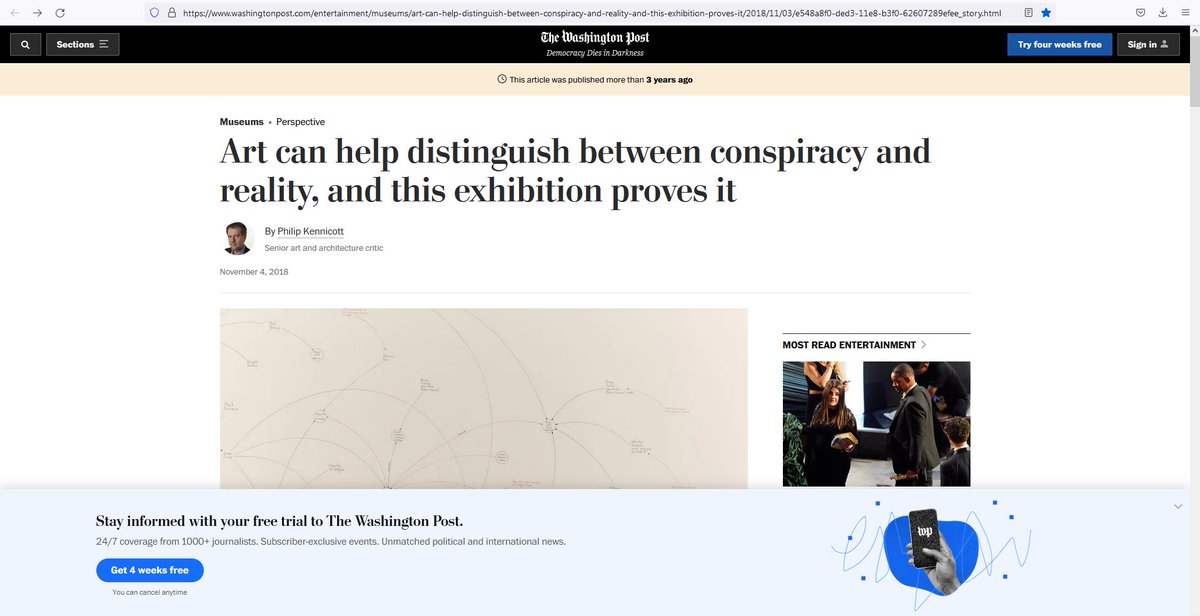This screenshot has width=1200, height=616.
Task: Open author Philip Kennicott's page
Action: click(x=310, y=231)
